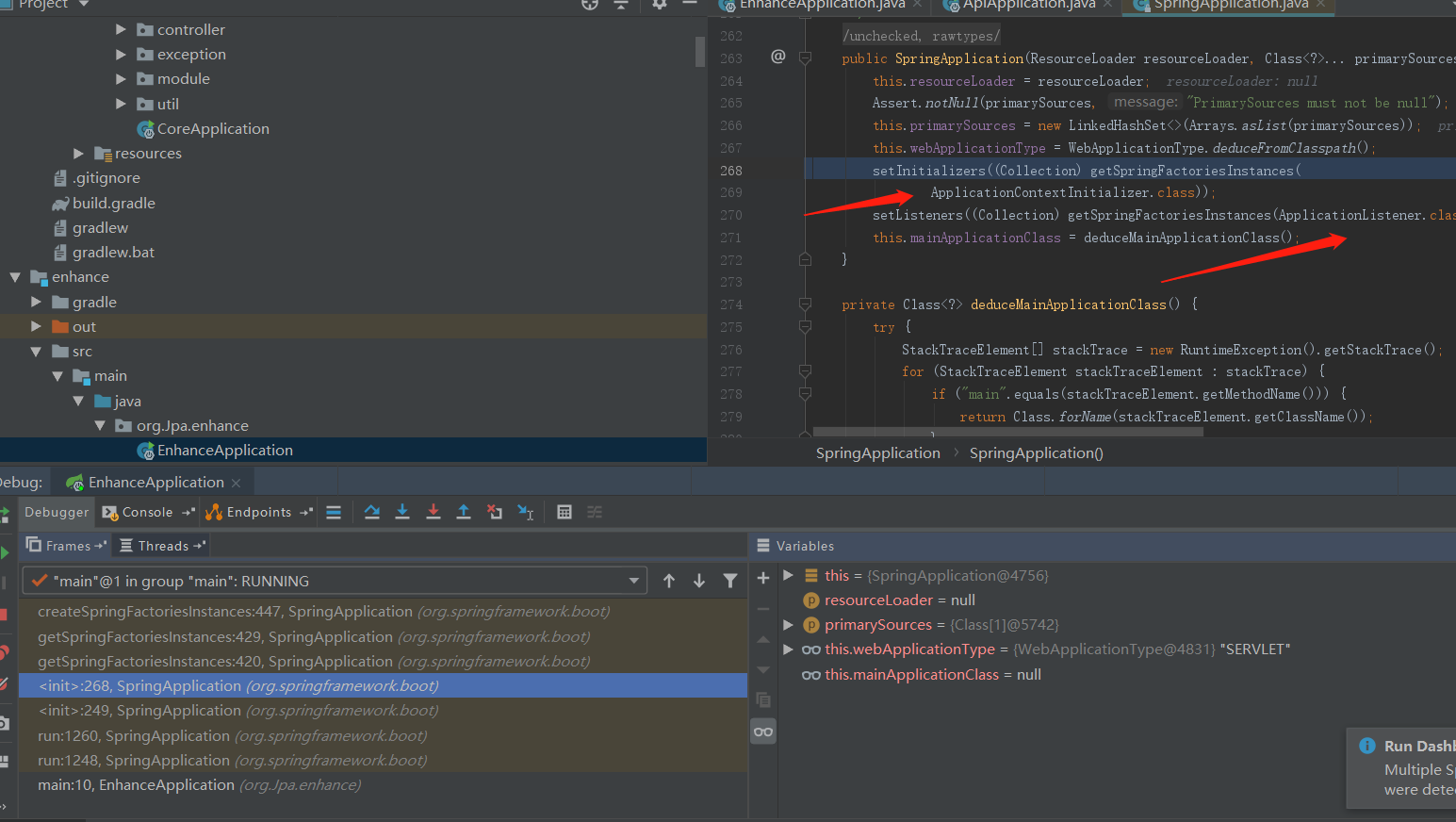Open build.gradle in the project tree
The image size is (1456, 822).
pyautogui.click(x=113, y=203)
